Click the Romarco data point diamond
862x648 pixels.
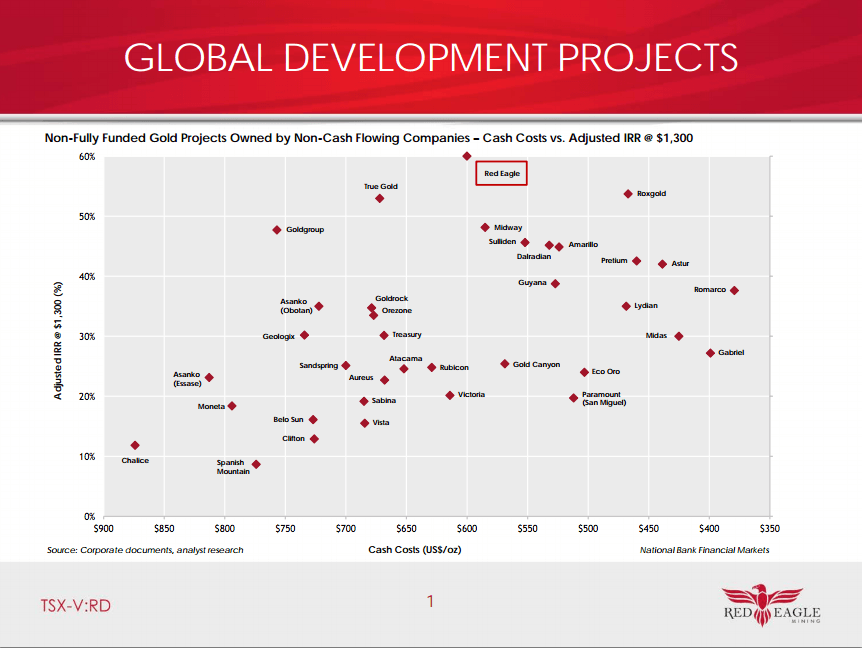(x=734, y=290)
